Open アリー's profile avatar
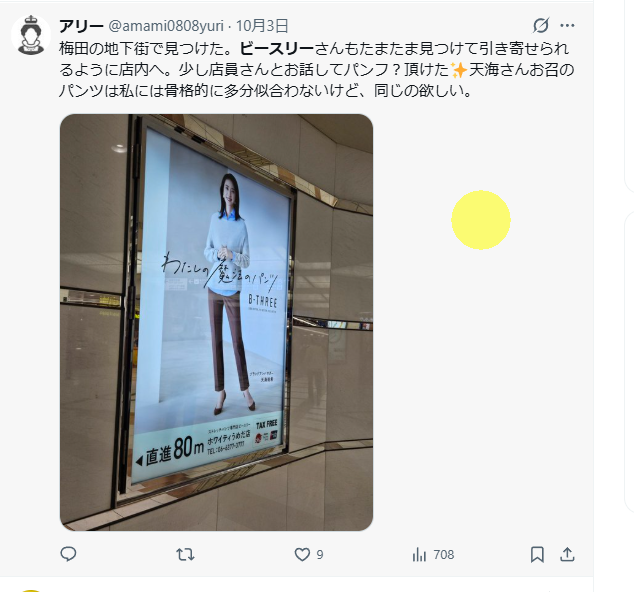Screen dimensions: 634x592 pos(31,35)
